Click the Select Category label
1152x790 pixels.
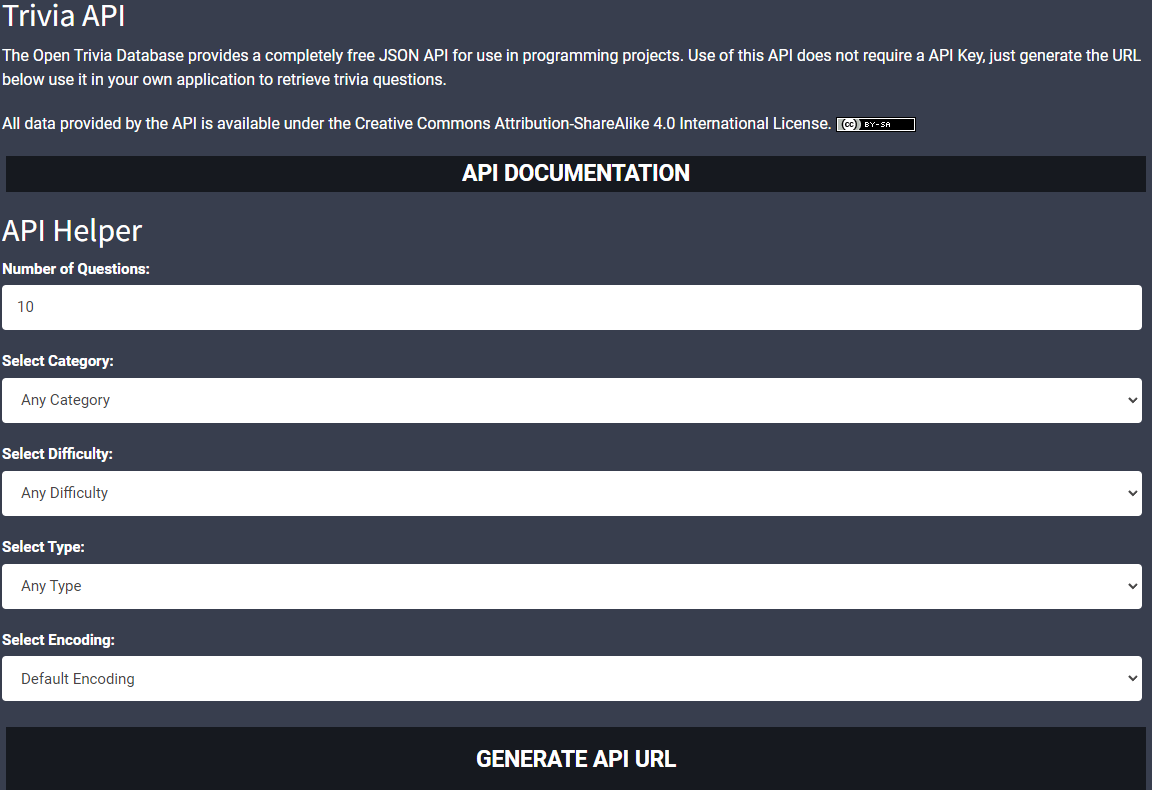55,361
